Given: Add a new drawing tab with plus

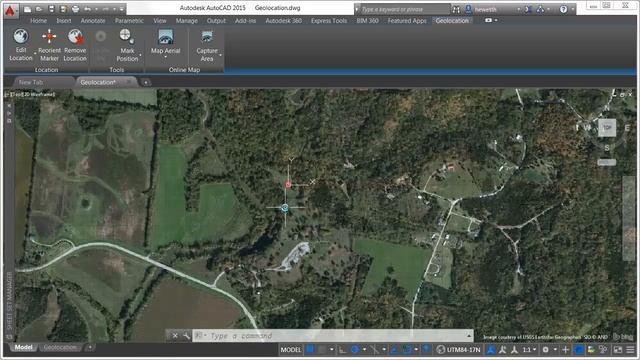Looking at the screenshot, I should tap(145, 82).
